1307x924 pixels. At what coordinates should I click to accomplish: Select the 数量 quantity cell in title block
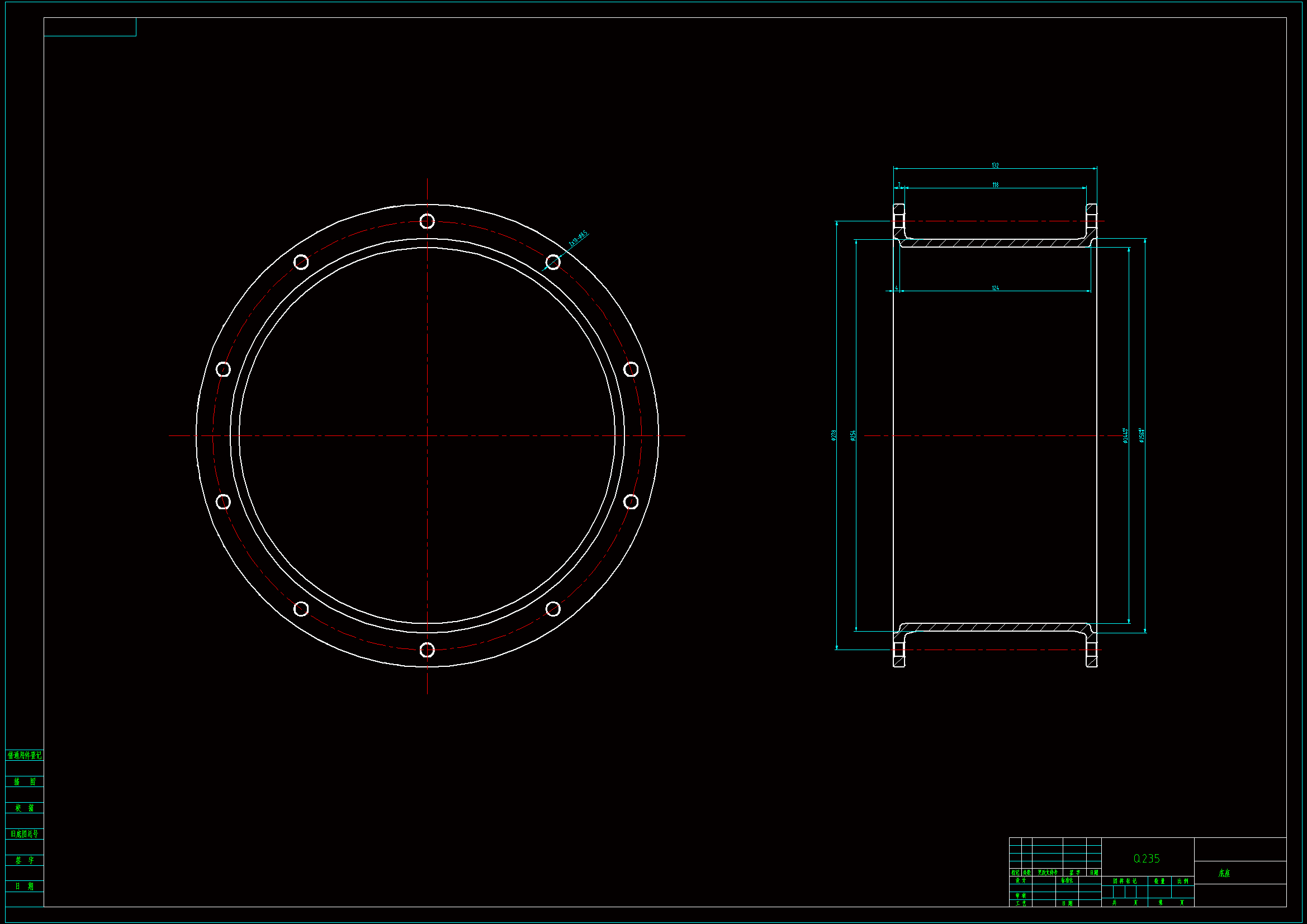[x=1159, y=882]
